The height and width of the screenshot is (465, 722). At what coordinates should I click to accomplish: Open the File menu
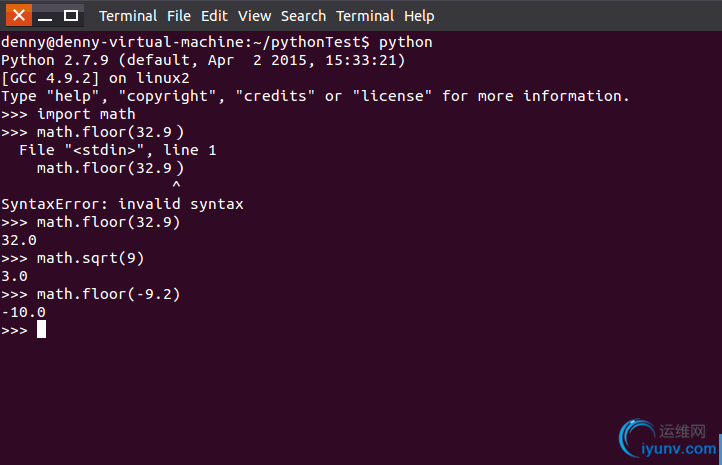[x=179, y=16]
